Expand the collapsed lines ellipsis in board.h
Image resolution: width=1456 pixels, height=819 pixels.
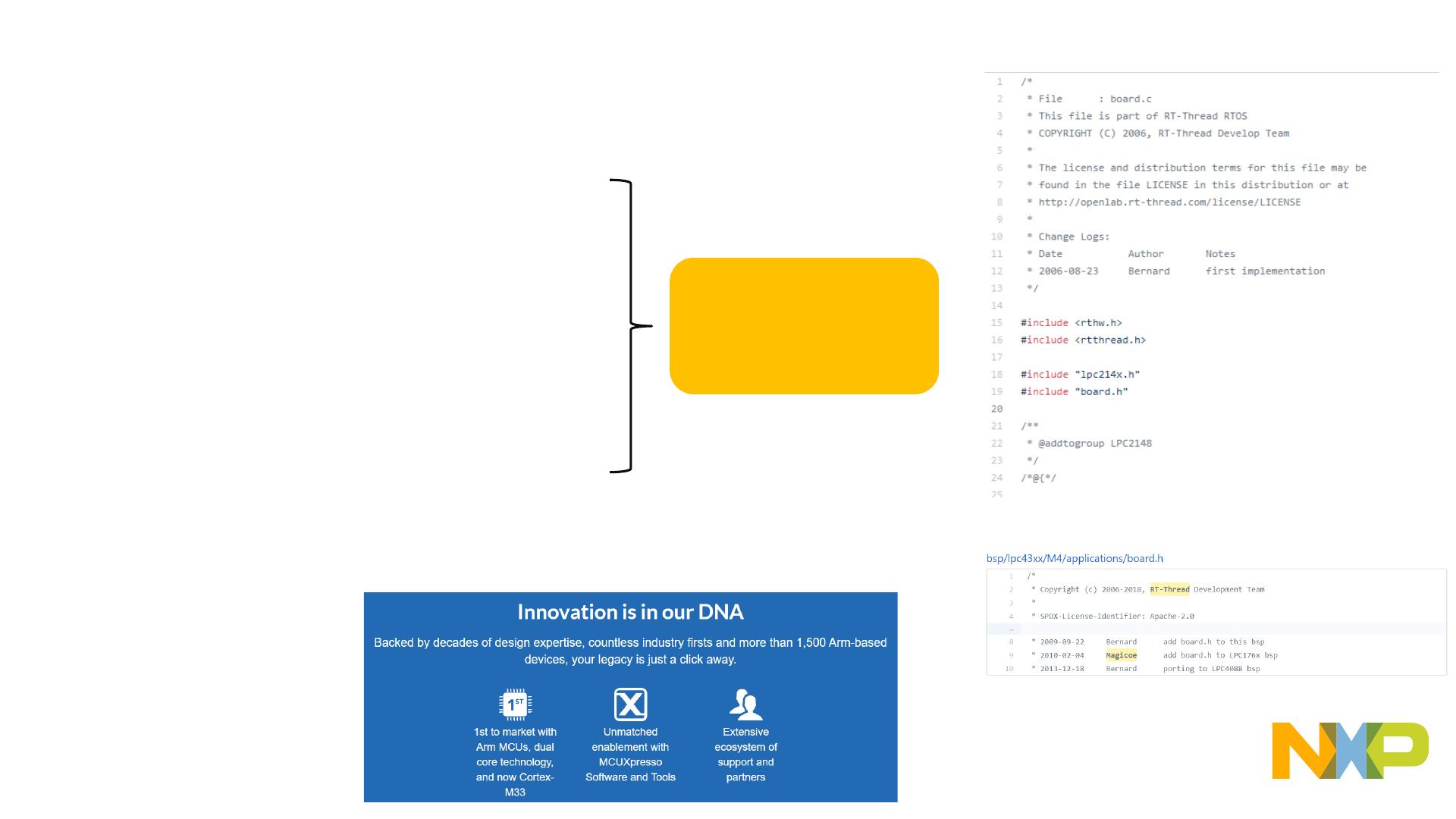[1011, 629]
